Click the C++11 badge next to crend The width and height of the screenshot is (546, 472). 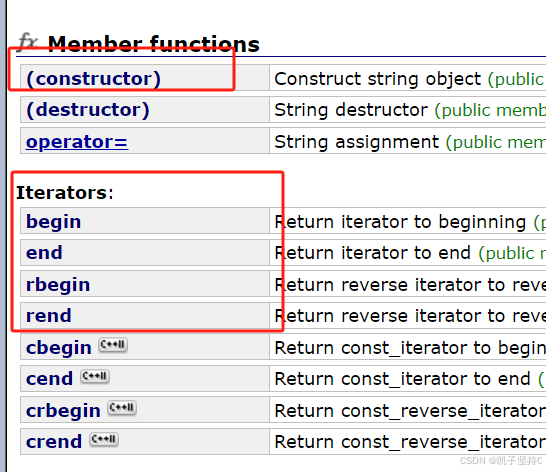pyautogui.click(x=104, y=439)
